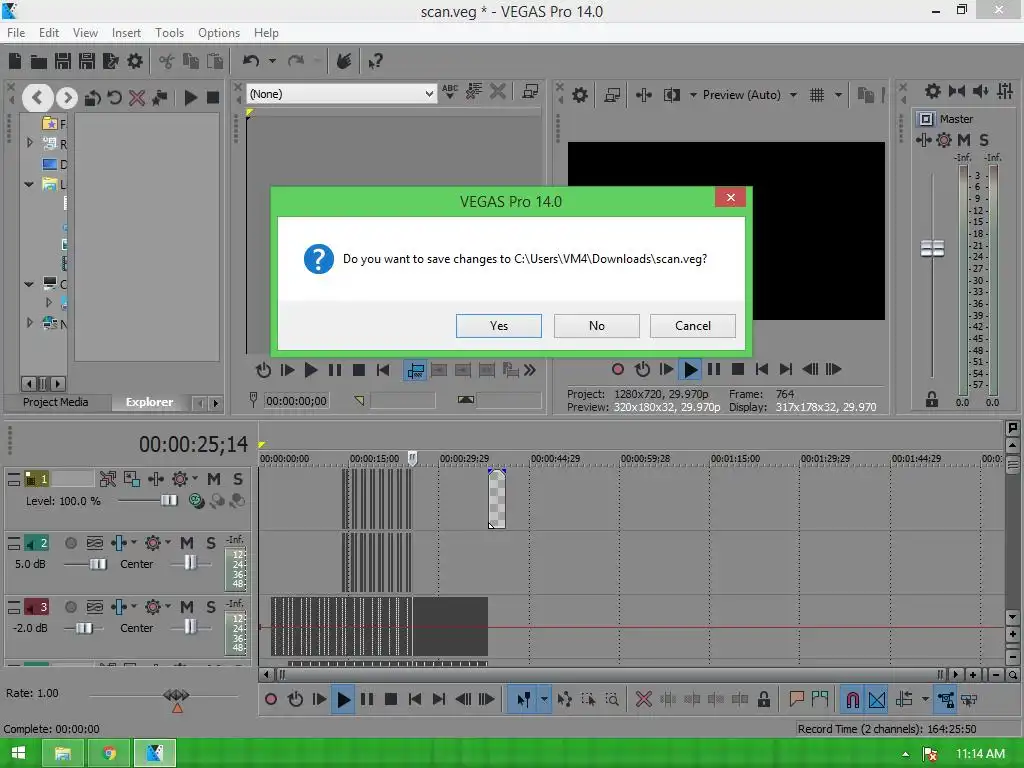Open the File menu
The image size is (1024, 768).
(16, 33)
